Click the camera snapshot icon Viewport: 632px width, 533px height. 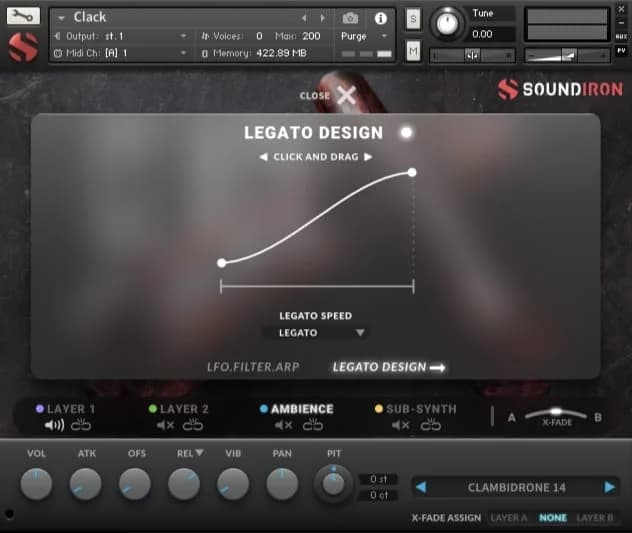pyautogui.click(x=350, y=18)
